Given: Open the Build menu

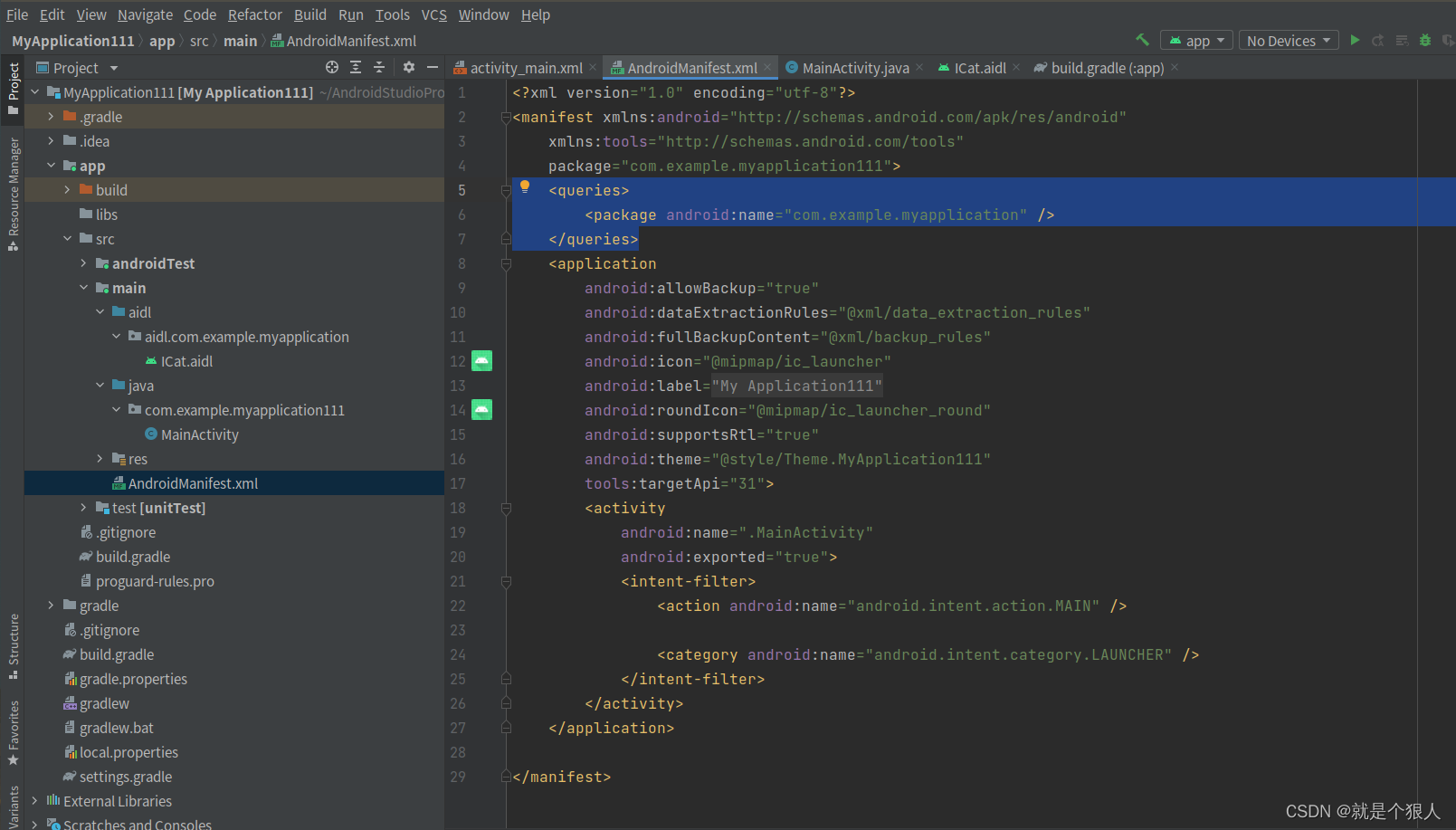Looking at the screenshot, I should [x=310, y=14].
